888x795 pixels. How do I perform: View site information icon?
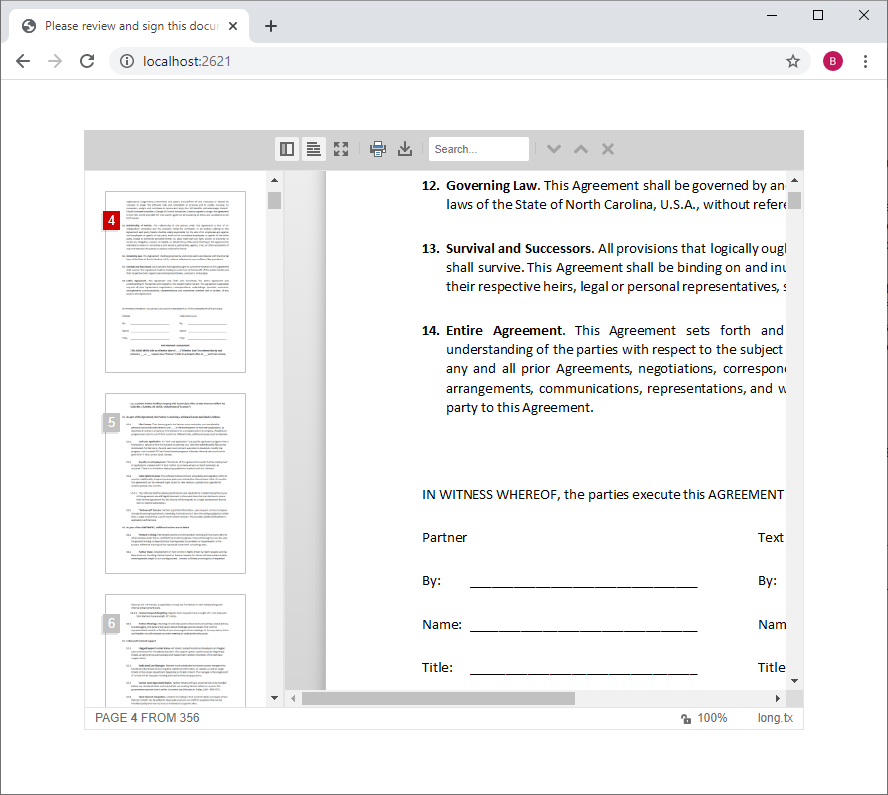pyautogui.click(x=127, y=61)
